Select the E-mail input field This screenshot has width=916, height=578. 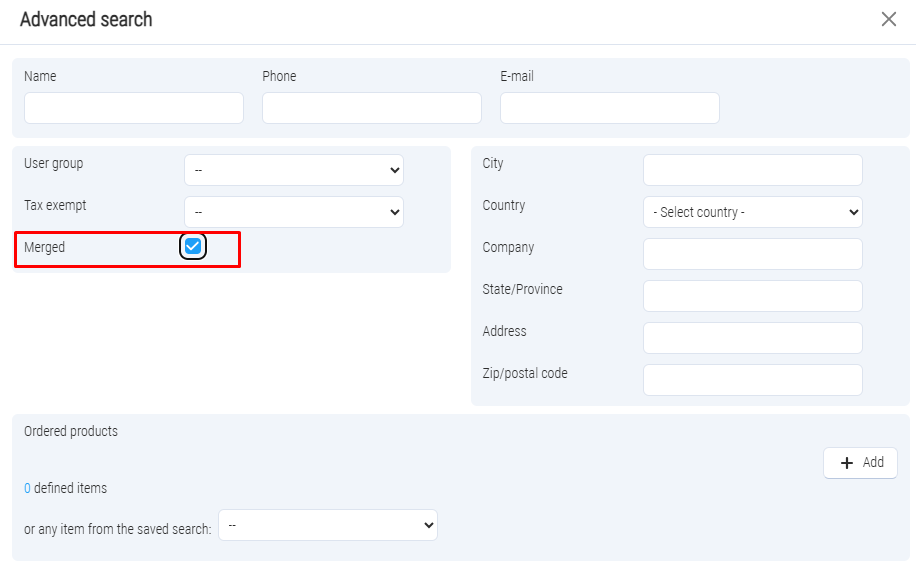[x=610, y=108]
